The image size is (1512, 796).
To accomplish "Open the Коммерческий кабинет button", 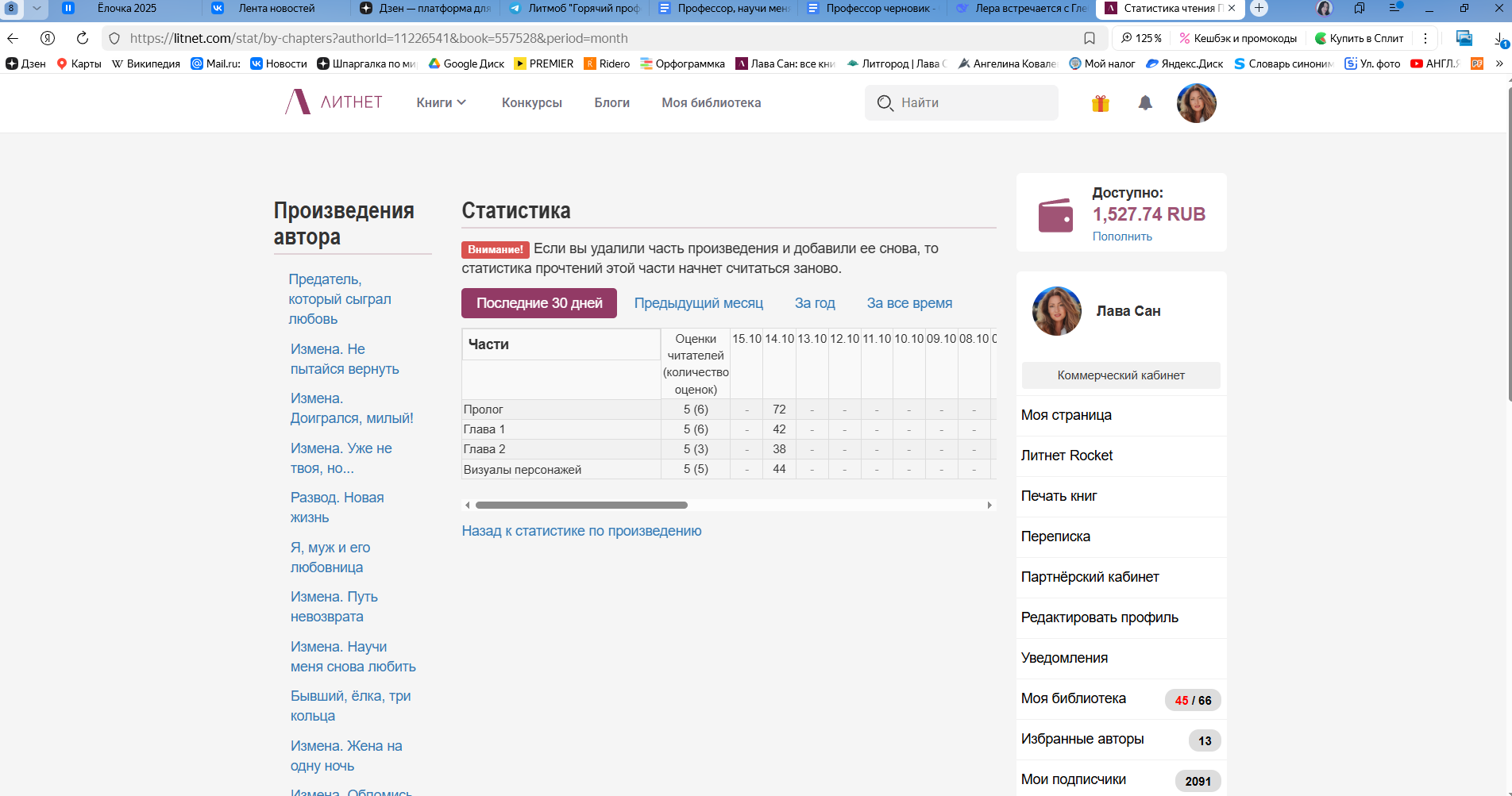I will pos(1120,375).
